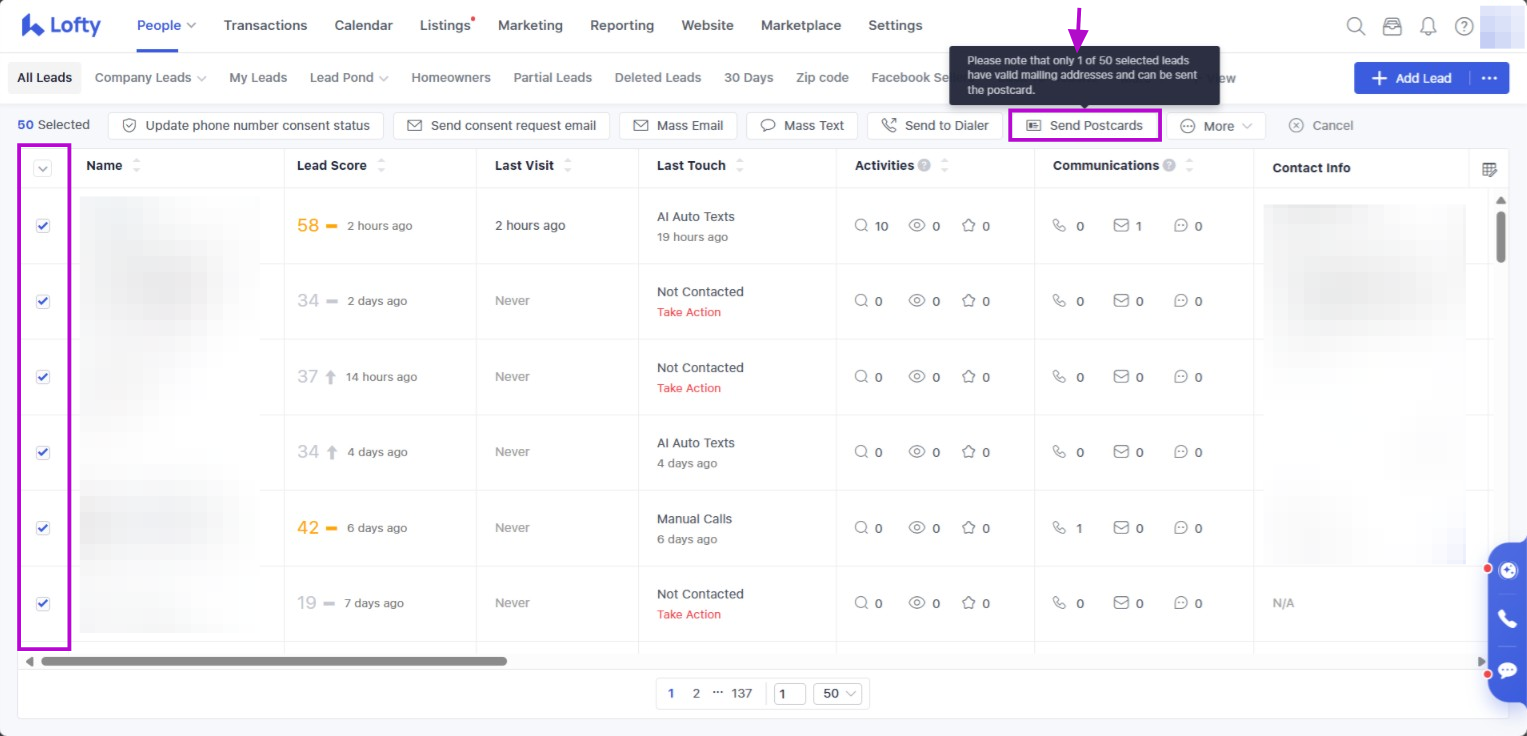The image size is (1527, 736).
Task: Click the page number input field
Action: [789, 694]
